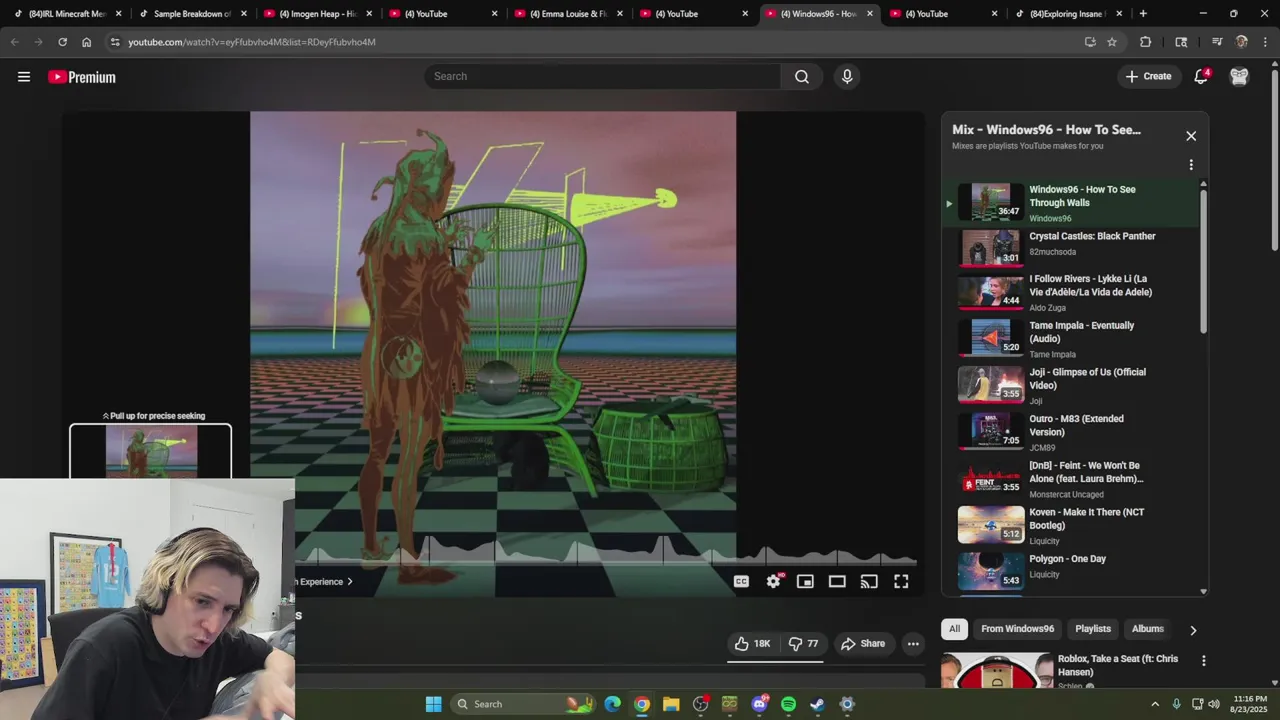Reload the page
The image size is (1280, 720).
coord(62,42)
